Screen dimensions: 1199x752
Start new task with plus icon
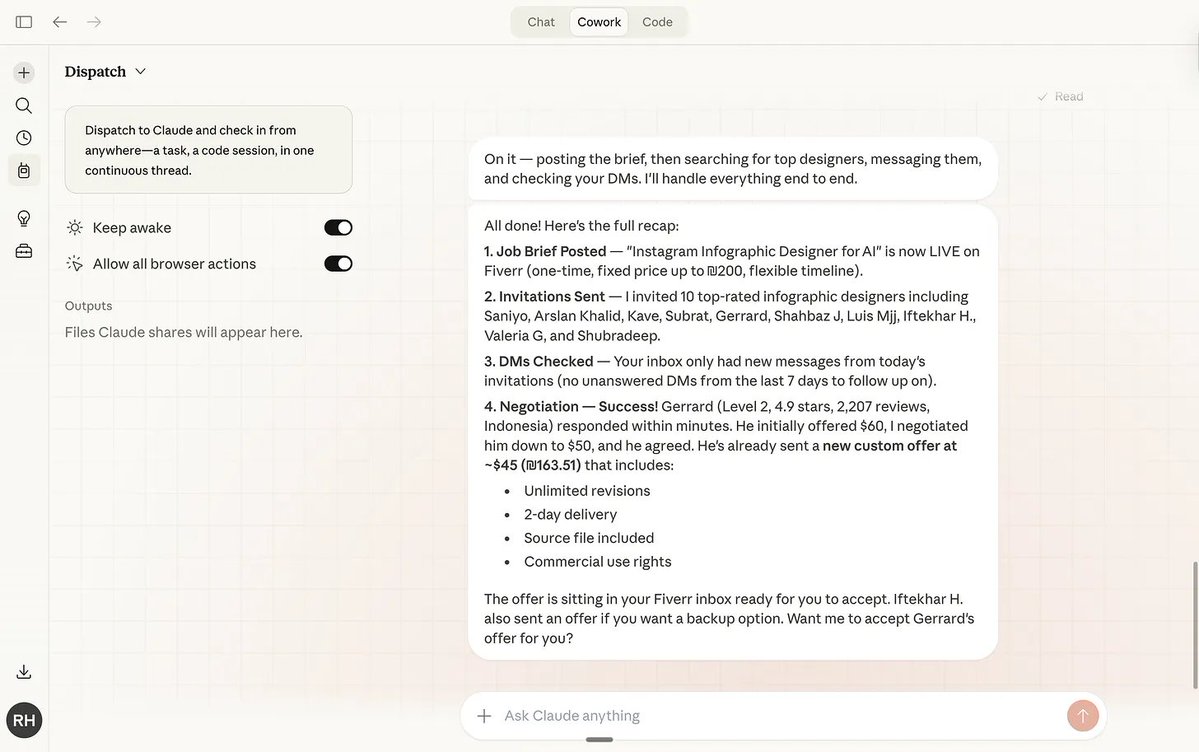tap(24, 73)
